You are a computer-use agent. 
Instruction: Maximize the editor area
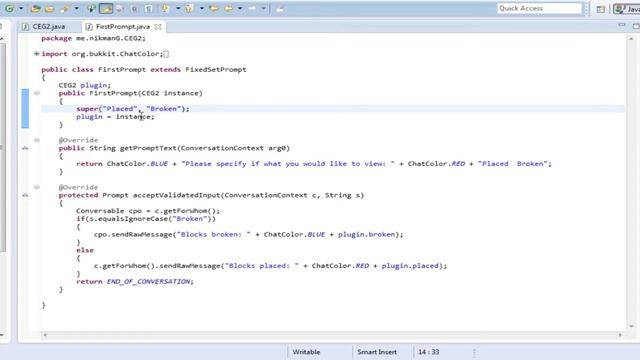click(x=636, y=26)
